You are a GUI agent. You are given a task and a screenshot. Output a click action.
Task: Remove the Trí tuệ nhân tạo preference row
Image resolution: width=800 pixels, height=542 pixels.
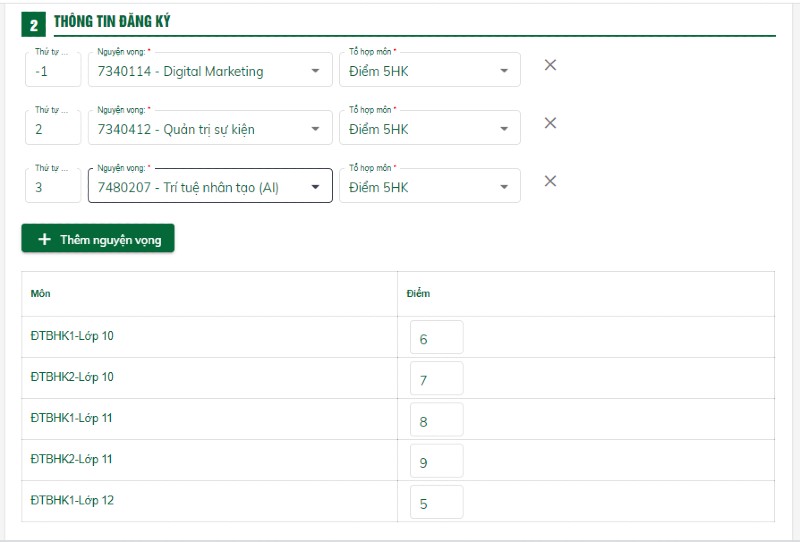coord(550,181)
